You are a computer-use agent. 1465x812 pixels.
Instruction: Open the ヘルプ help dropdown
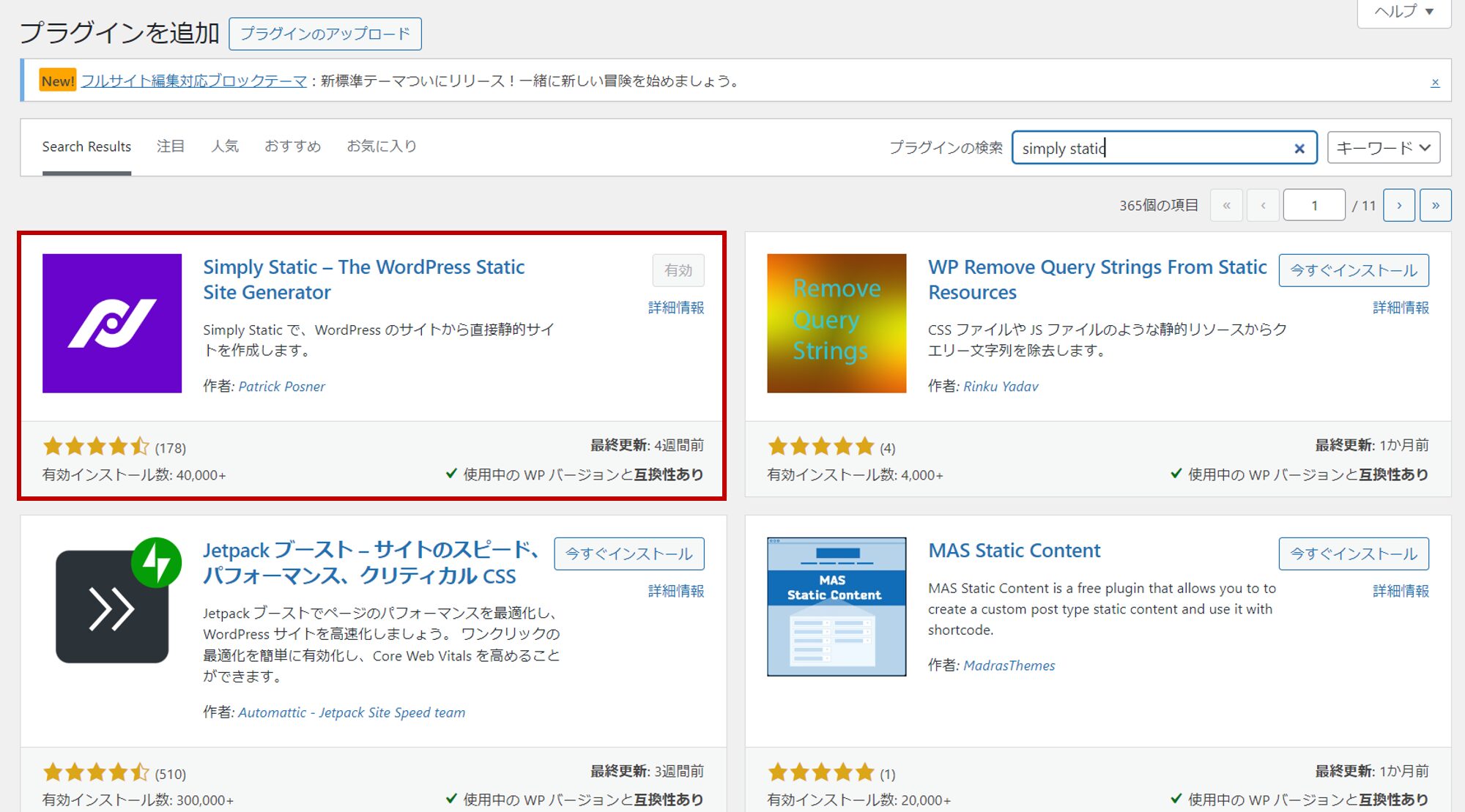1404,12
